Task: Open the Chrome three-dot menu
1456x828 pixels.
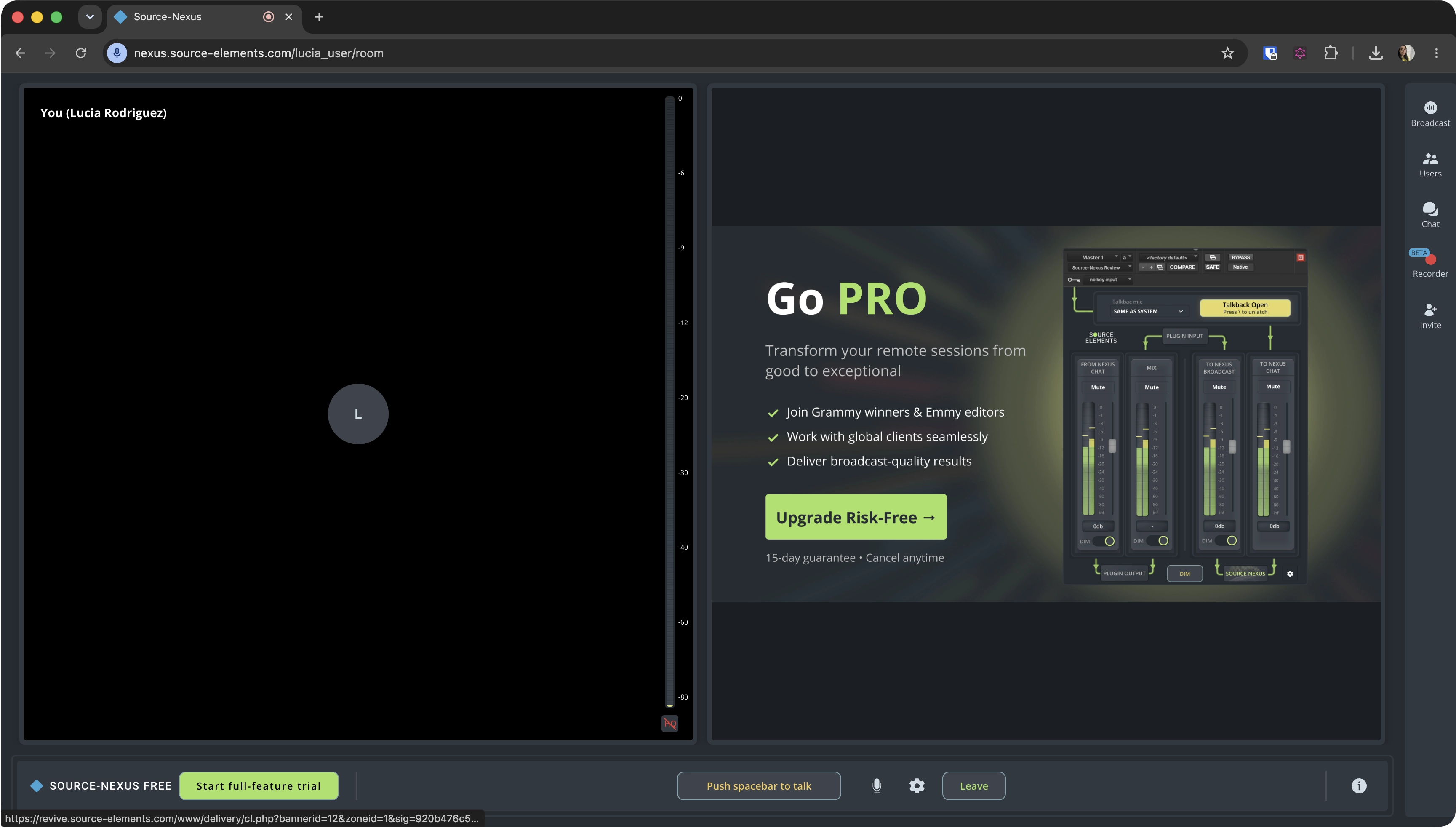Action: 1436,53
